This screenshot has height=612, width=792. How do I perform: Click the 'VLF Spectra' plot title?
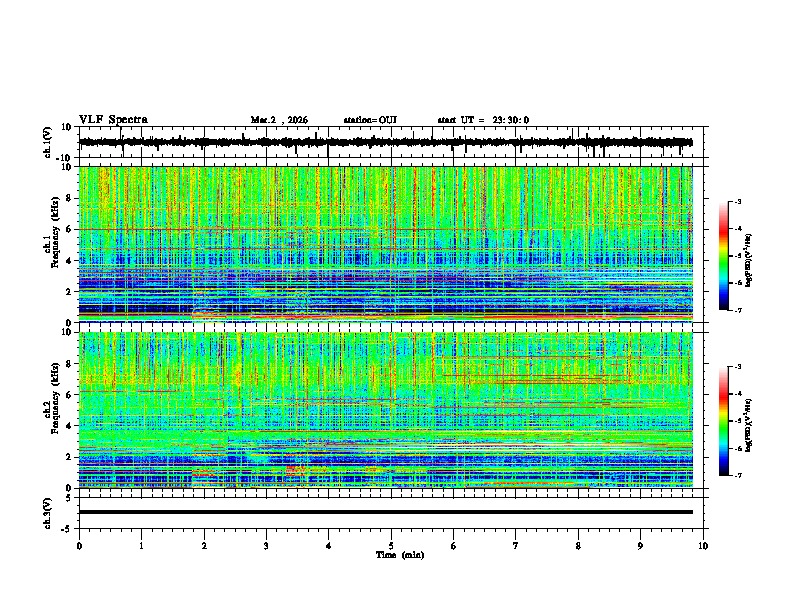point(113,120)
